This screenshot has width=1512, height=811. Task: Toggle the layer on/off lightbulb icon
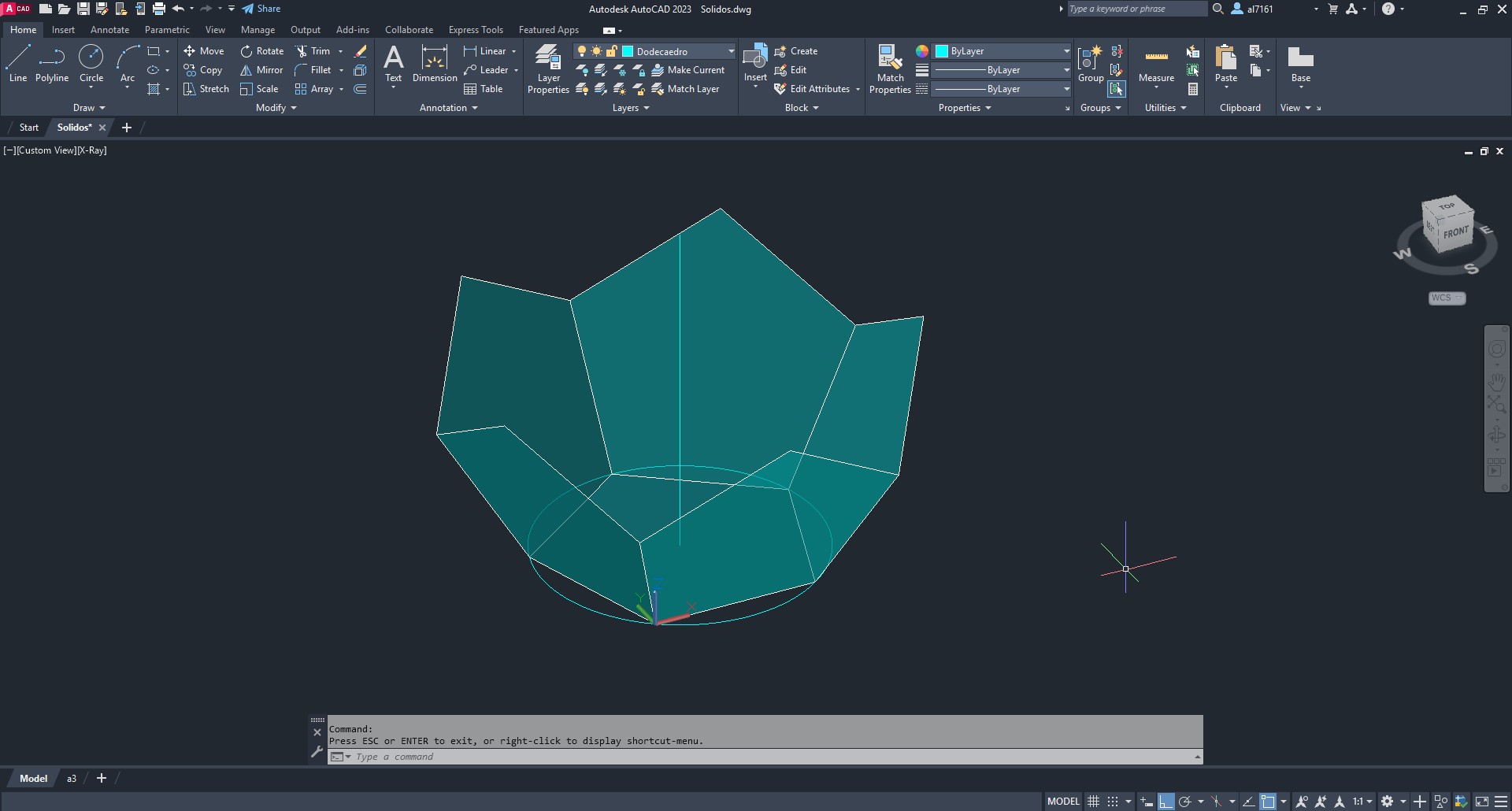click(x=582, y=51)
